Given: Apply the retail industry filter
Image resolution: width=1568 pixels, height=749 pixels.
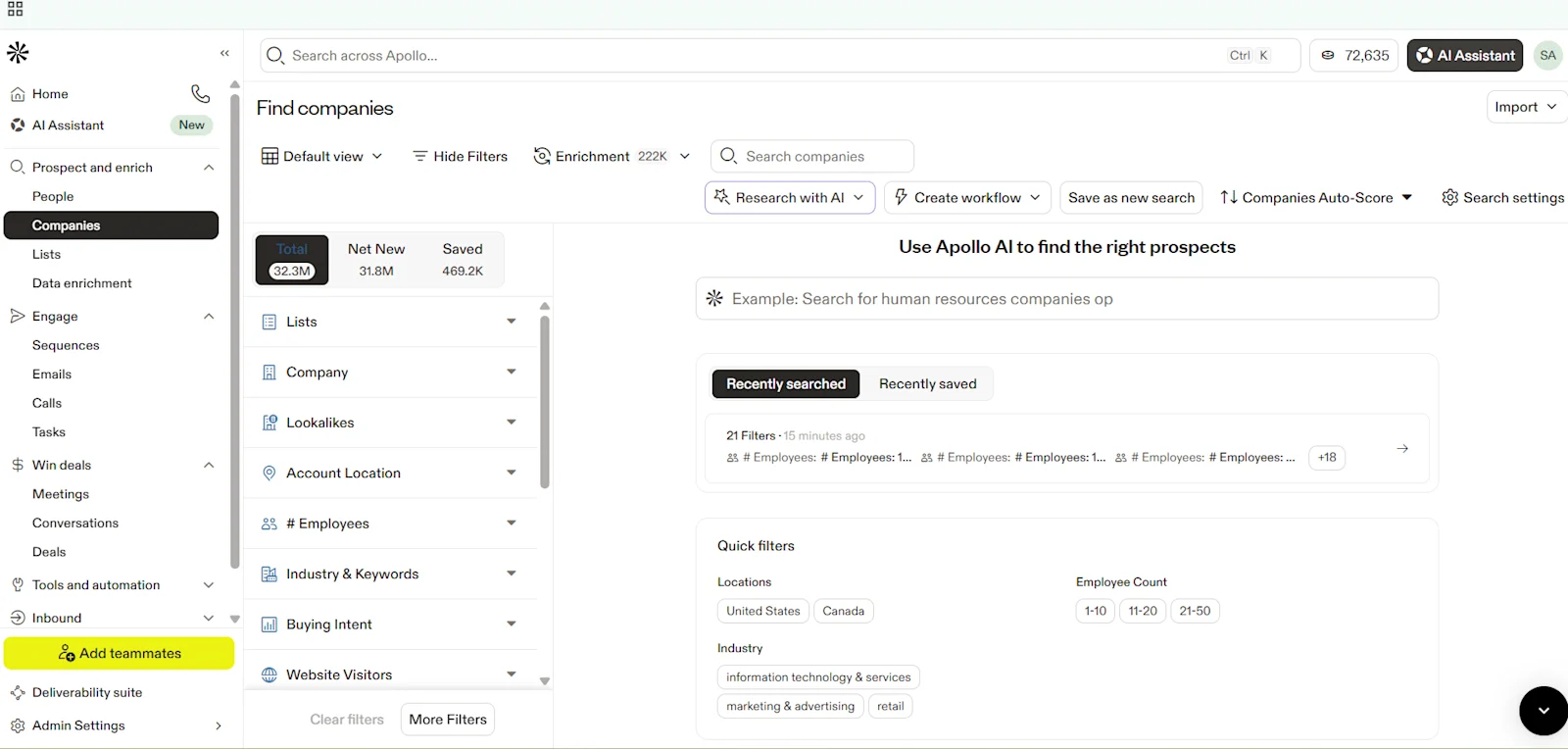Looking at the screenshot, I should [x=891, y=707].
